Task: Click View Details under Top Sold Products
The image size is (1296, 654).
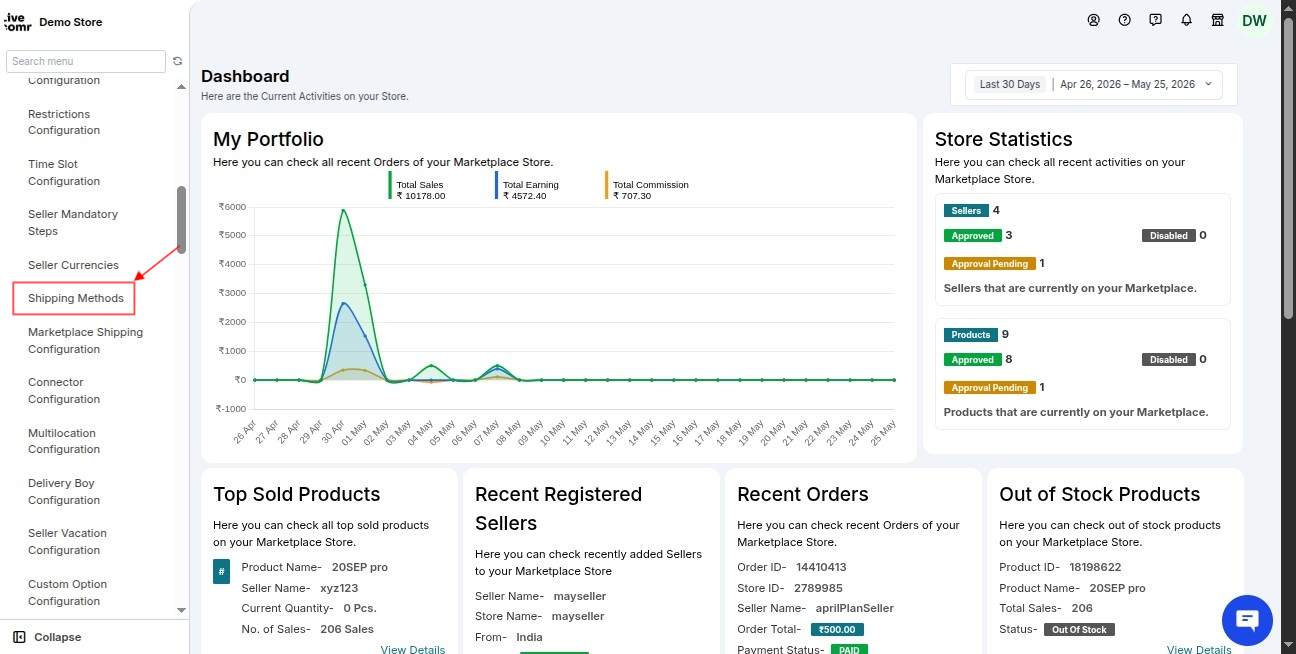Action: pyautogui.click(x=412, y=649)
